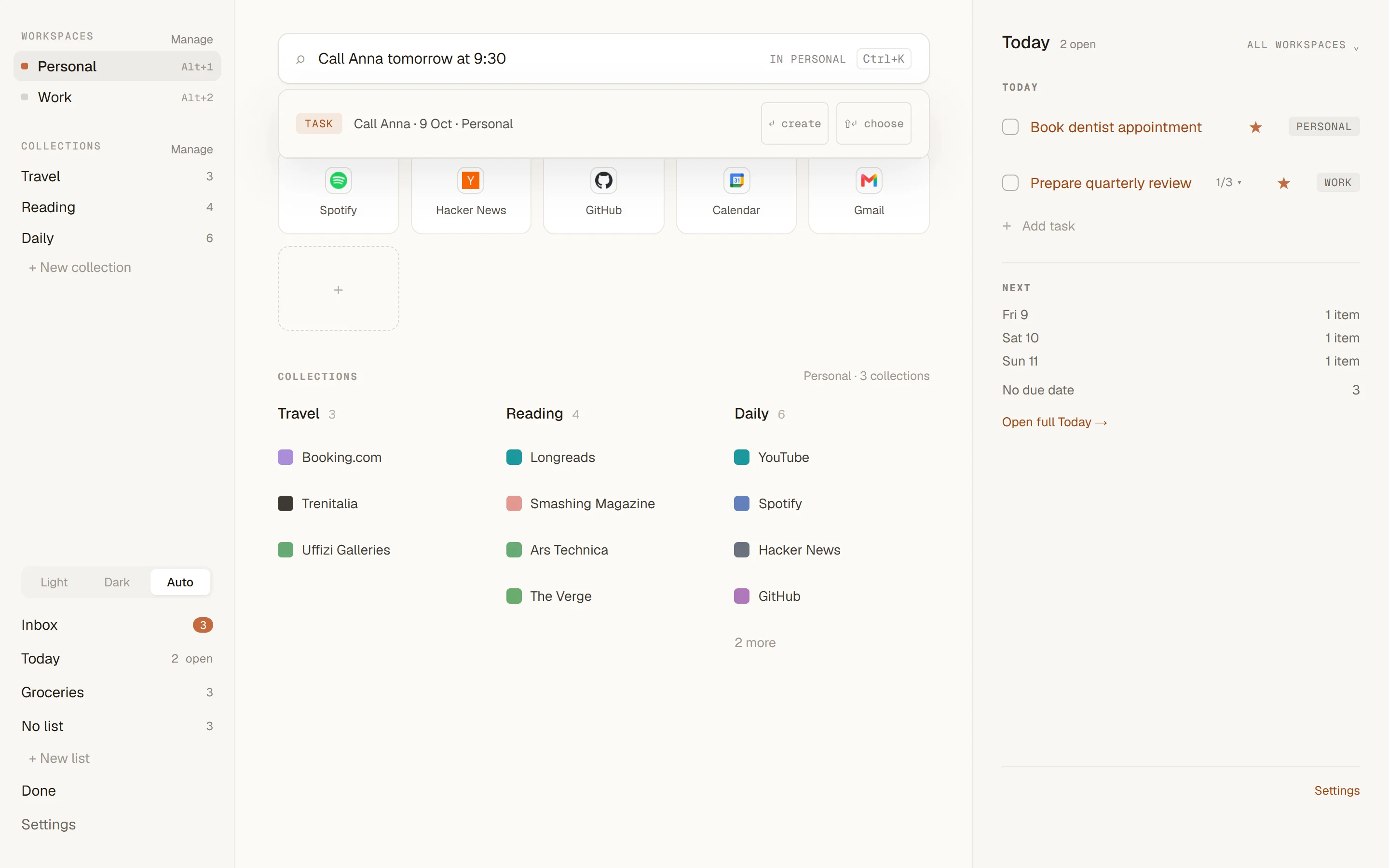Image resolution: width=1389 pixels, height=868 pixels.
Task: Click star on Prepare quarterly review
Action: click(x=1283, y=183)
